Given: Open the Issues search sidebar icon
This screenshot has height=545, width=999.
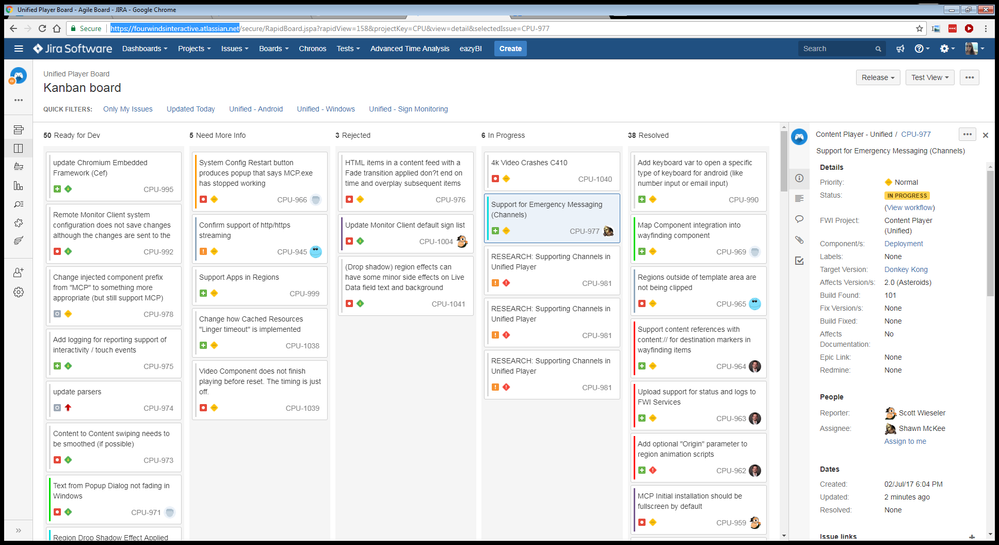Looking at the screenshot, I should pos(18,204).
